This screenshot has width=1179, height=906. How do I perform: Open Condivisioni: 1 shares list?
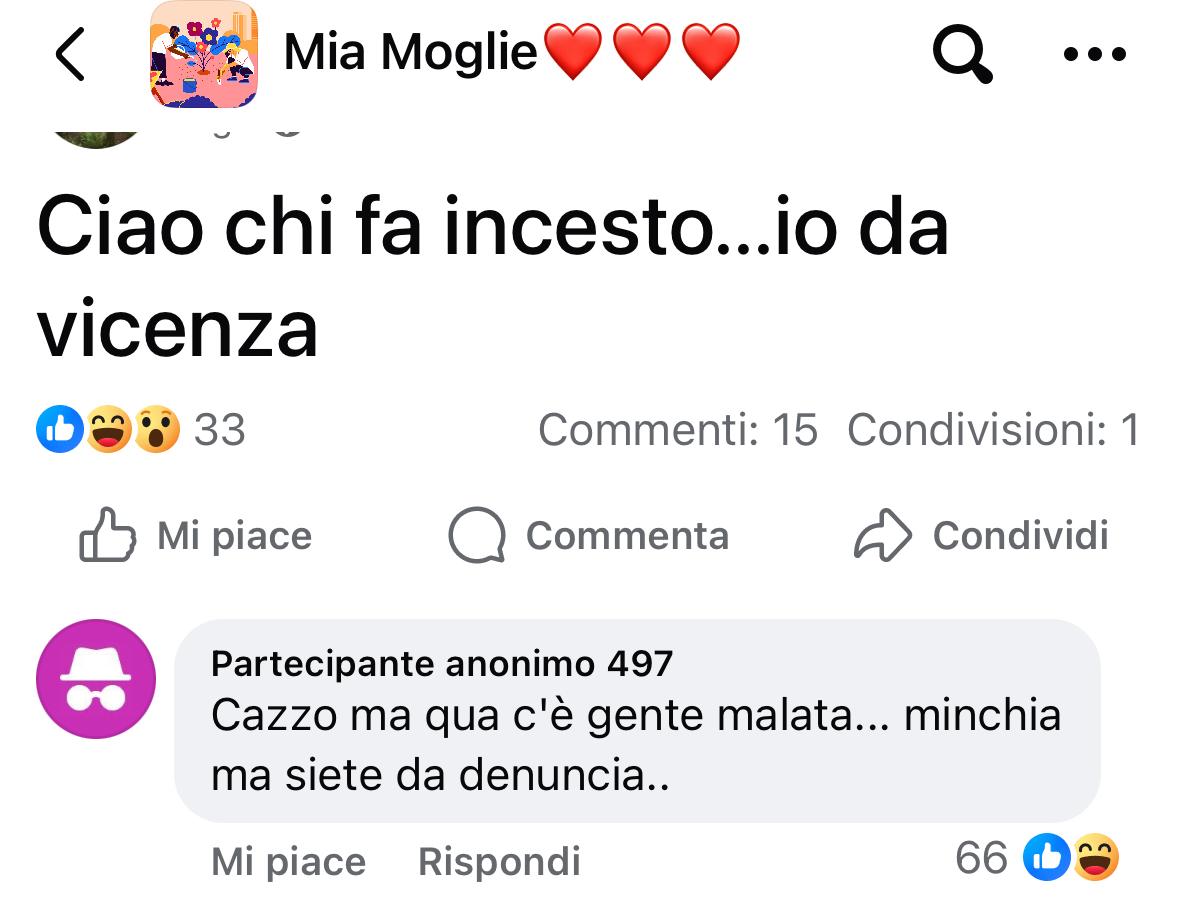(992, 430)
